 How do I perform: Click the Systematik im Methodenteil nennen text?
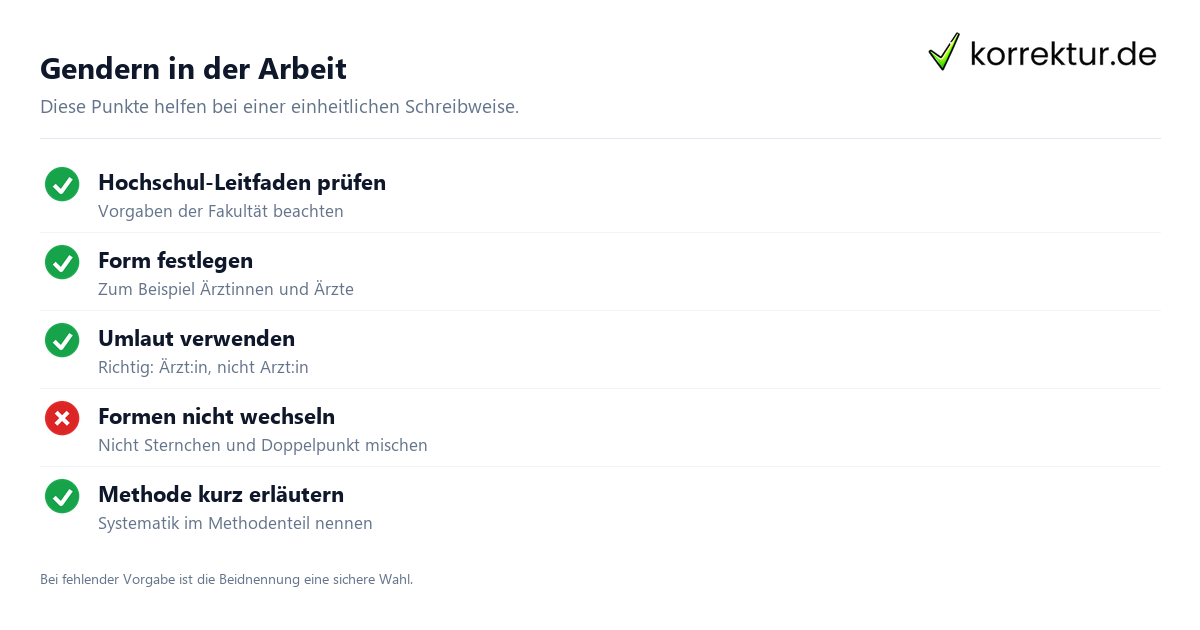pyautogui.click(x=235, y=524)
